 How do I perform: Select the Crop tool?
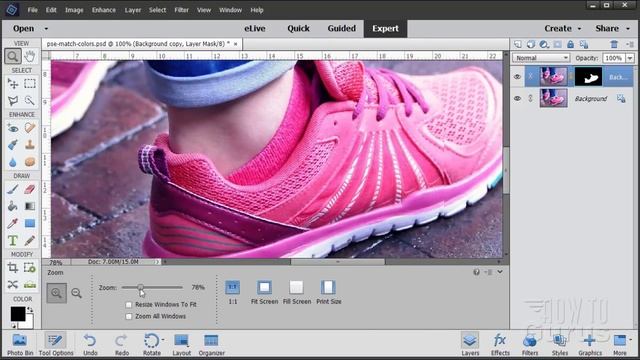[x=13, y=268]
